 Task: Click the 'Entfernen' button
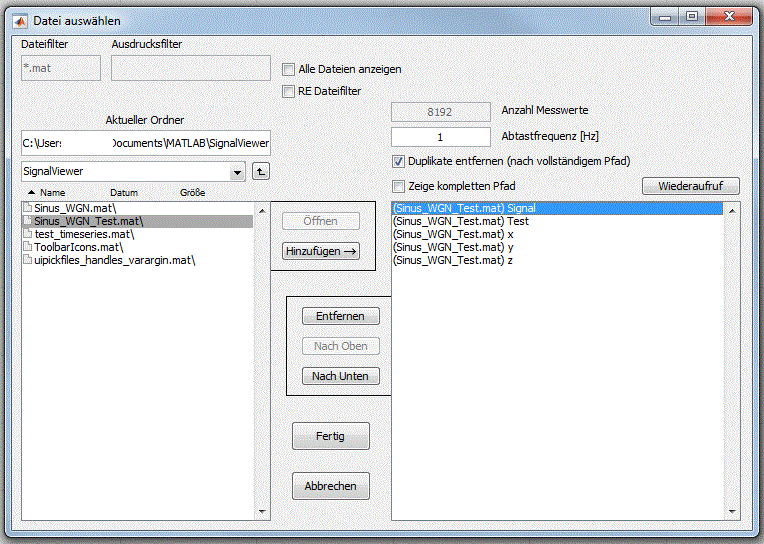tap(341, 316)
